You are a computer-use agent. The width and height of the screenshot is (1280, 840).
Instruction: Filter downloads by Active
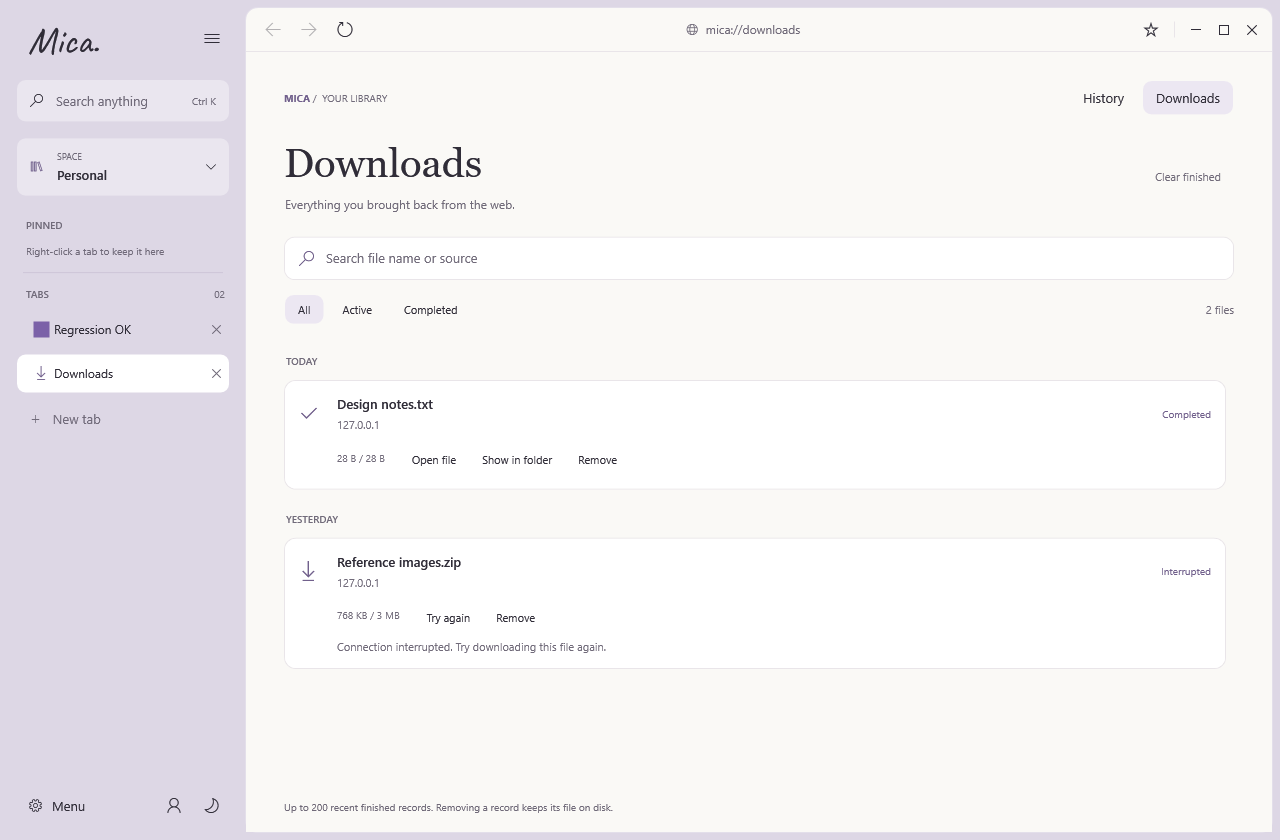(357, 310)
